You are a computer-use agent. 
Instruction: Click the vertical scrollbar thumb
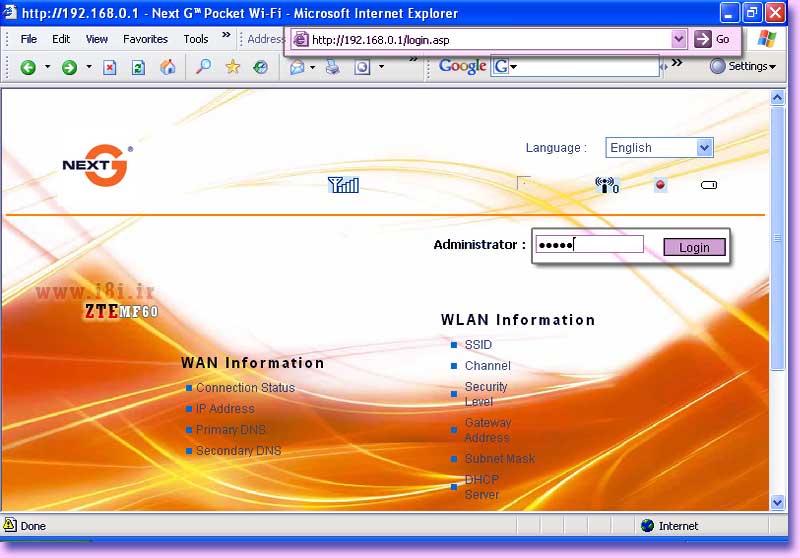point(777,238)
